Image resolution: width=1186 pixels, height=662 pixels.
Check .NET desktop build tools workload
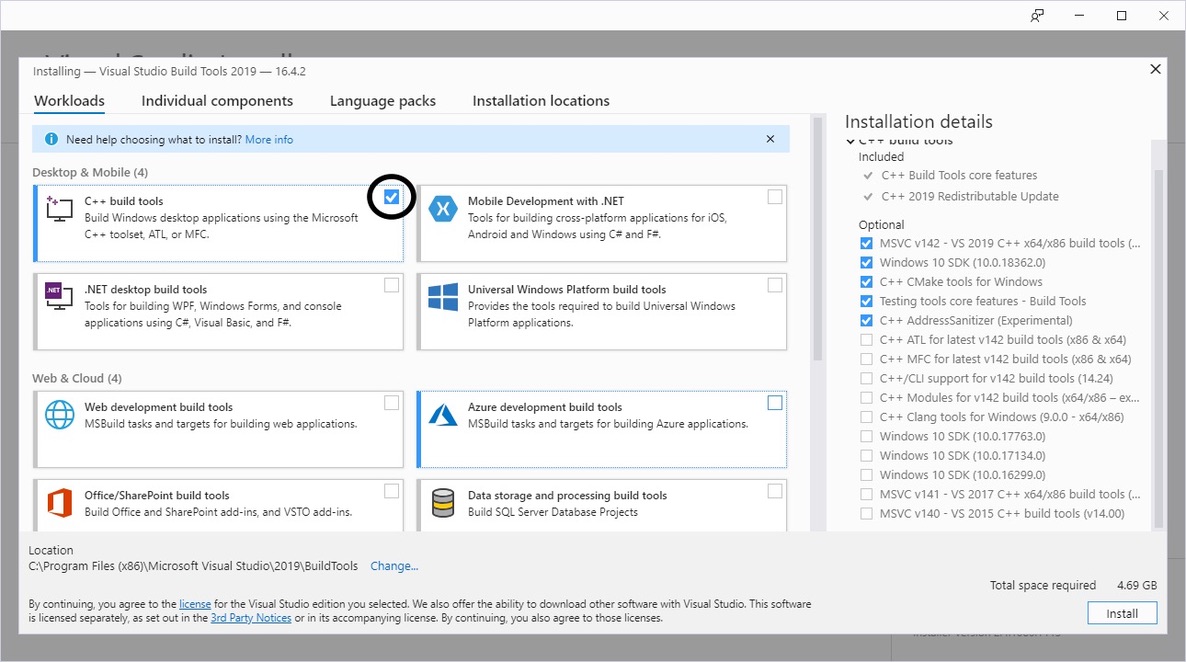pos(391,285)
